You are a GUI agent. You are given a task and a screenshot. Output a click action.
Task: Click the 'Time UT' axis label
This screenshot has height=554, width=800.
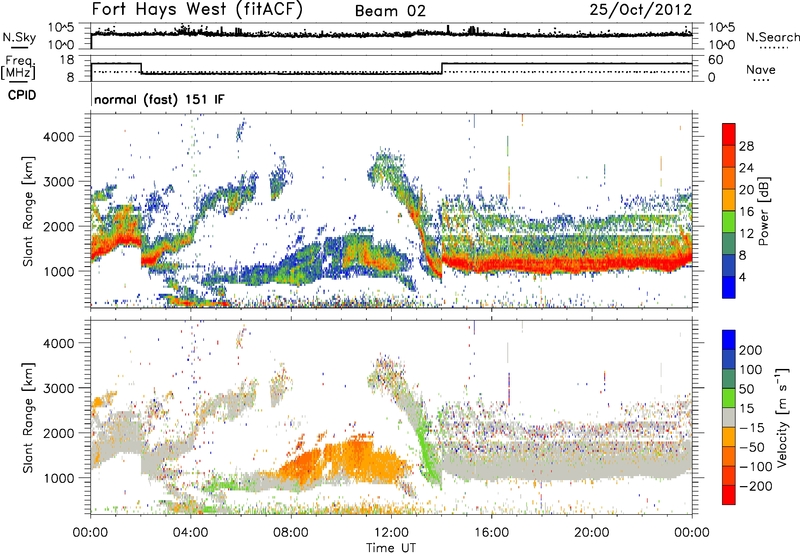[391, 548]
